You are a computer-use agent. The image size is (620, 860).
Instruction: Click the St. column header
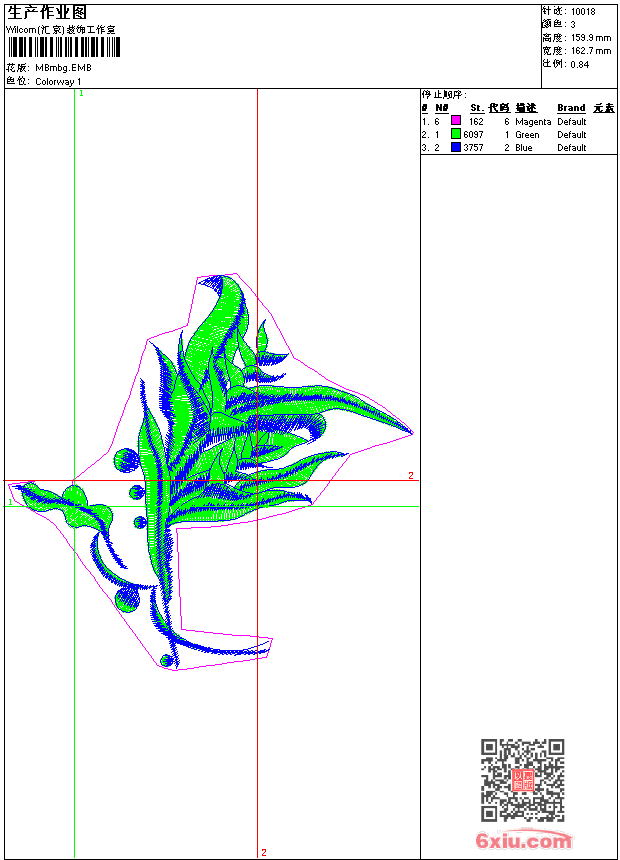coord(477,108)
